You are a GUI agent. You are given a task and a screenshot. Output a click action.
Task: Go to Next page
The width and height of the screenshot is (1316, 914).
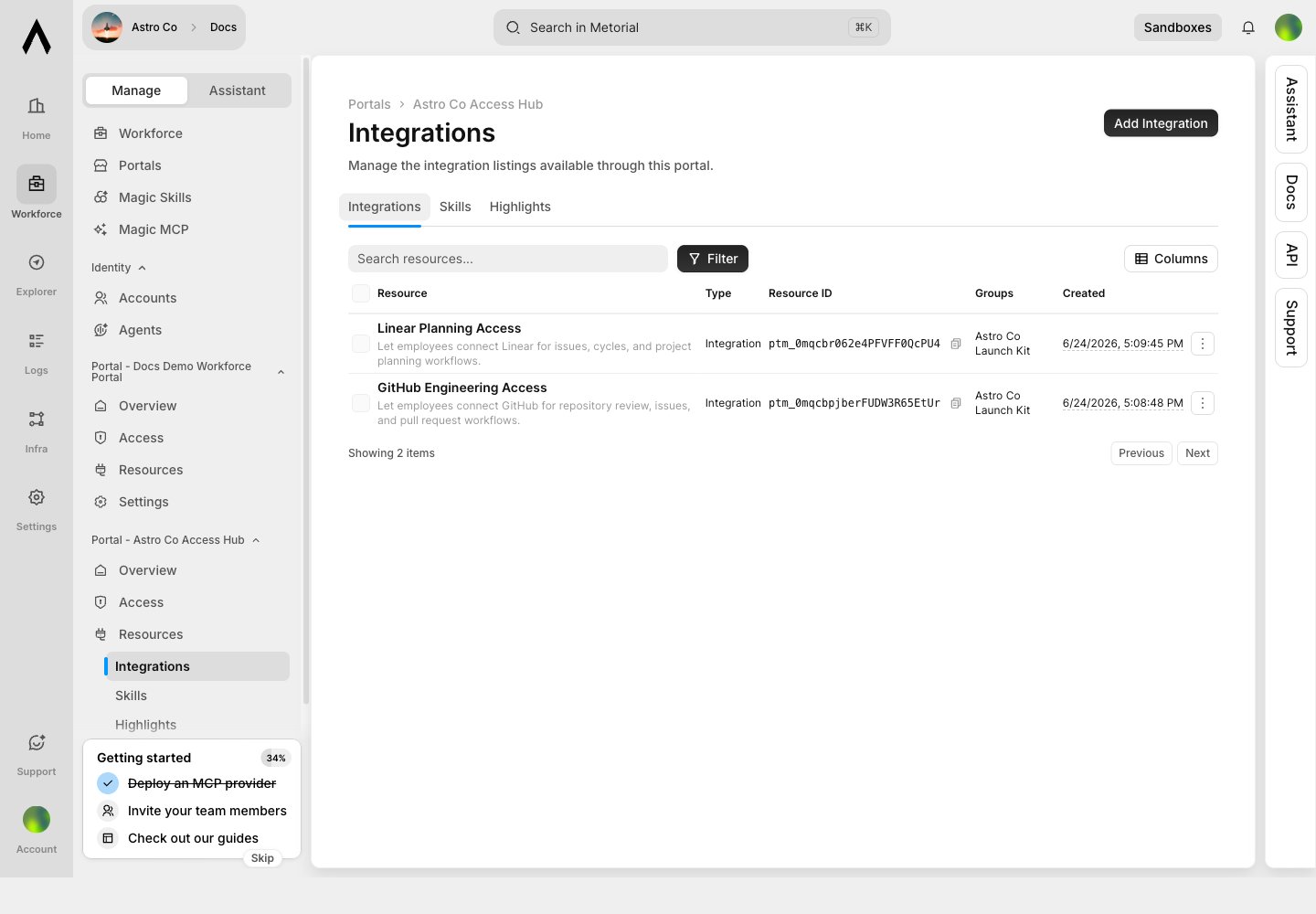tap(1197, 453)
